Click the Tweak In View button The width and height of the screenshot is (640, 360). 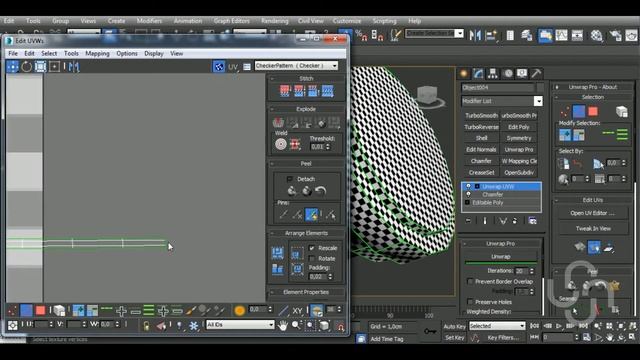pos(593,229)
